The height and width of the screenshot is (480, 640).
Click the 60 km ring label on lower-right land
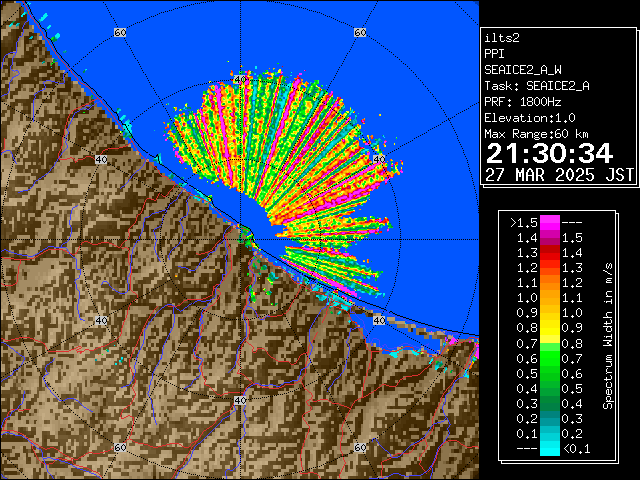point(360,447)
